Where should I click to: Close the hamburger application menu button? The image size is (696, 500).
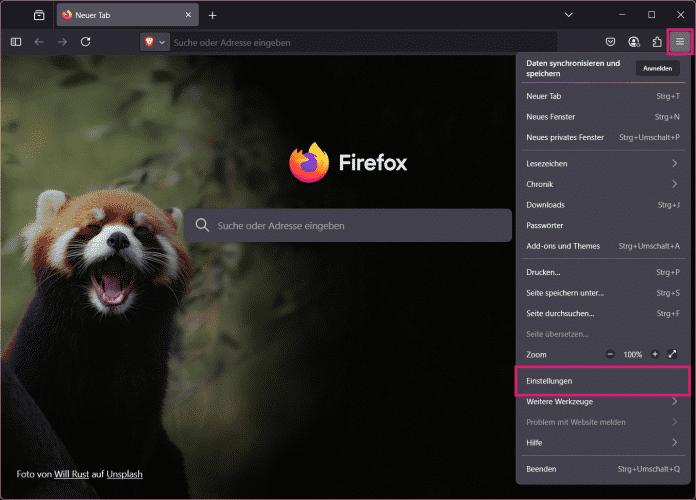[x=680, y=41]
